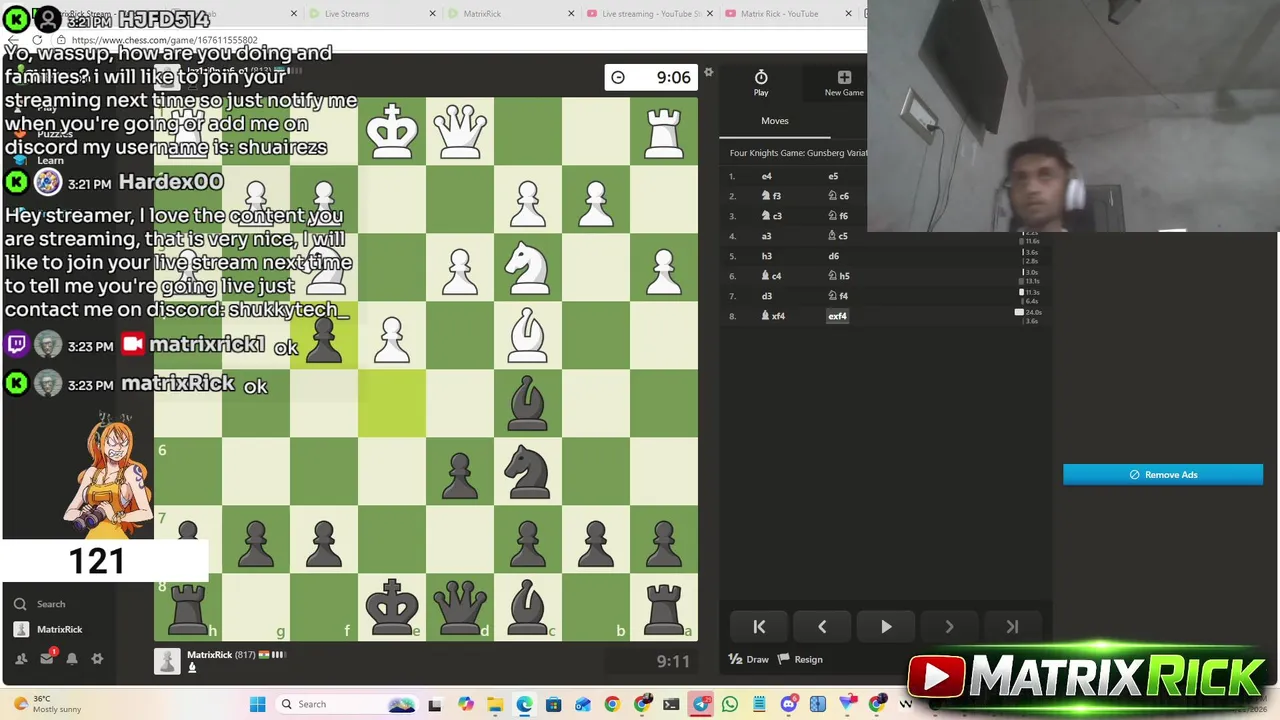
Task: Click the taskbar Search box
Action: (346, 704)
